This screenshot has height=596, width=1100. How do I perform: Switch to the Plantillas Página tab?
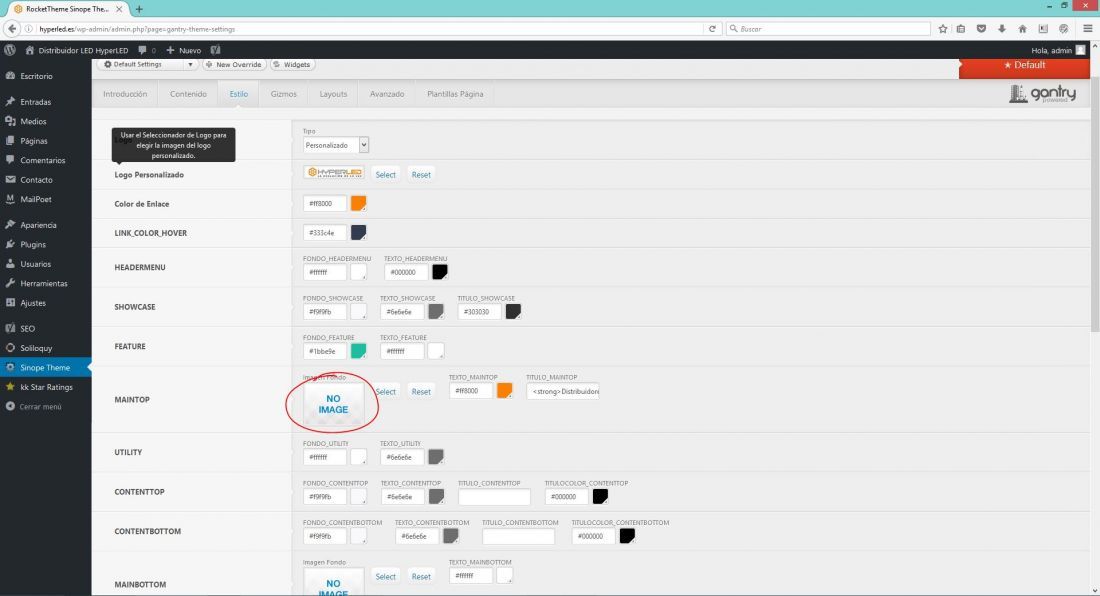point(455,94)
